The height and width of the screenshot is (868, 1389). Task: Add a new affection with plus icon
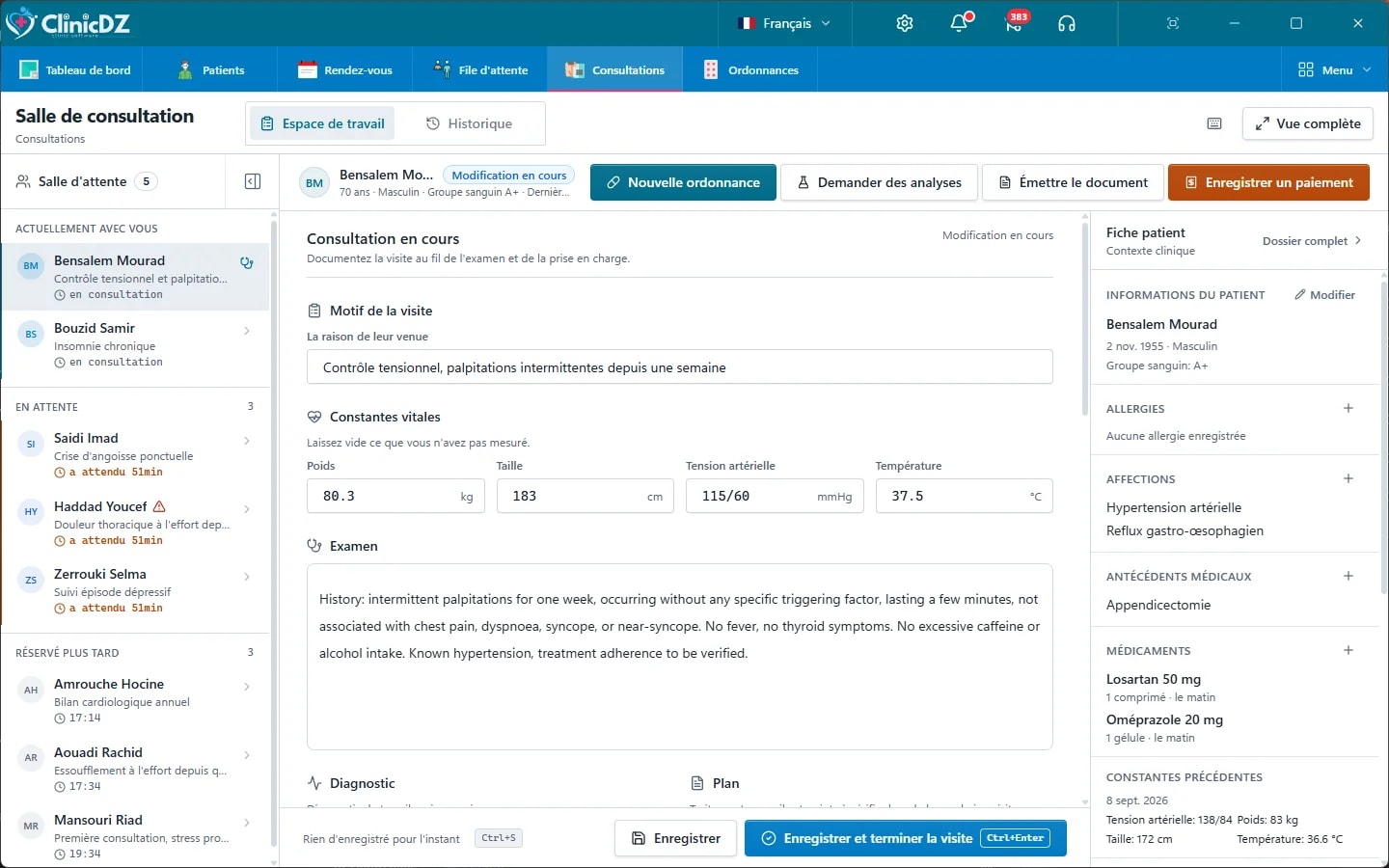[x=1348, y=478]
